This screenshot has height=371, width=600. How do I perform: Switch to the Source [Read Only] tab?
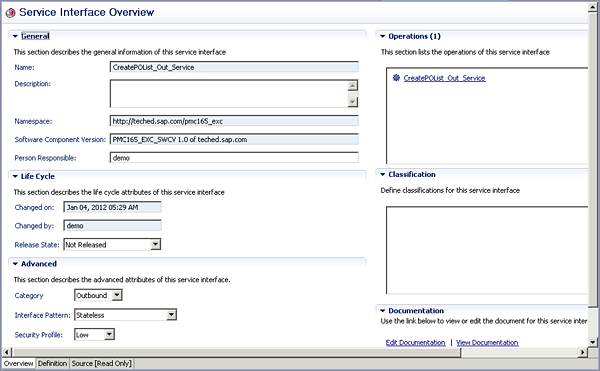coord(101,363)
